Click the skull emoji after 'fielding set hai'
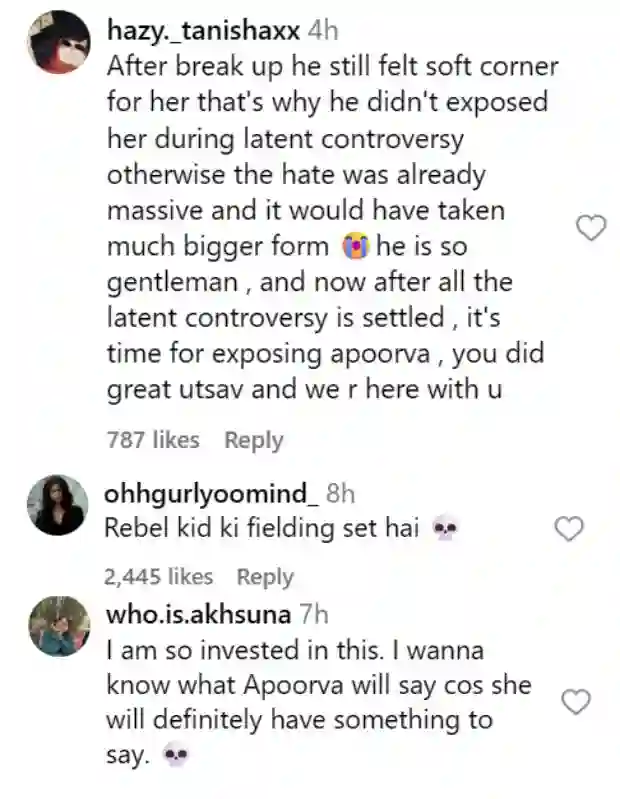The height and width of the screenshot is (799, 620). [x=443, y=530]
